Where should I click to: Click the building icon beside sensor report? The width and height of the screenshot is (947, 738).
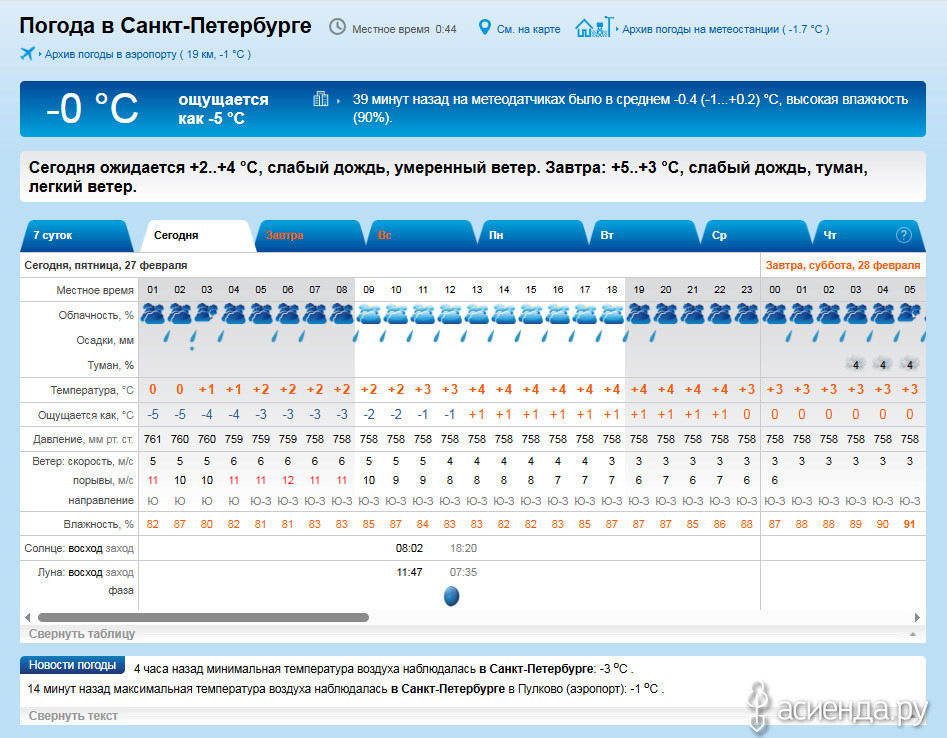coord(321,99)
